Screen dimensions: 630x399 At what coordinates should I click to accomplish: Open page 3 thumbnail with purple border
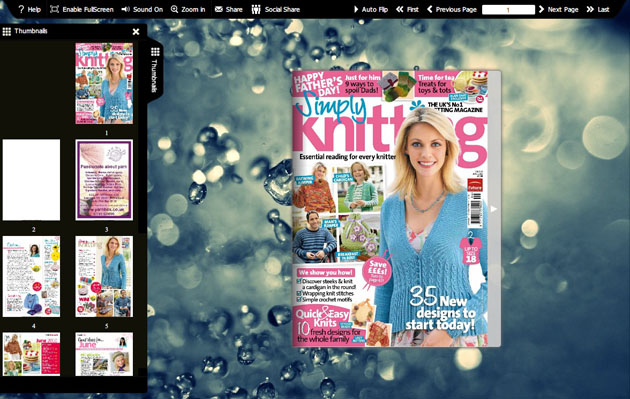click(x=104, y=180)
